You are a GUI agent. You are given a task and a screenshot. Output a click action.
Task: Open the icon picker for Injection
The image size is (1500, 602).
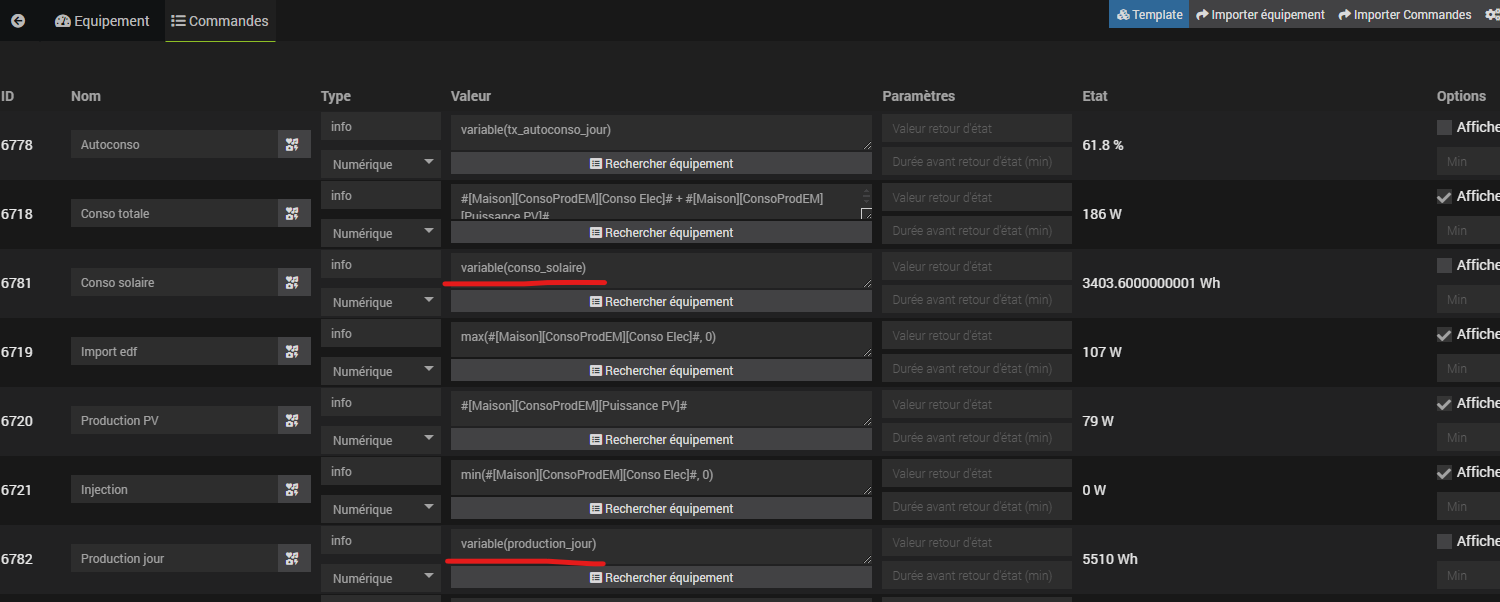click(292, 490)
